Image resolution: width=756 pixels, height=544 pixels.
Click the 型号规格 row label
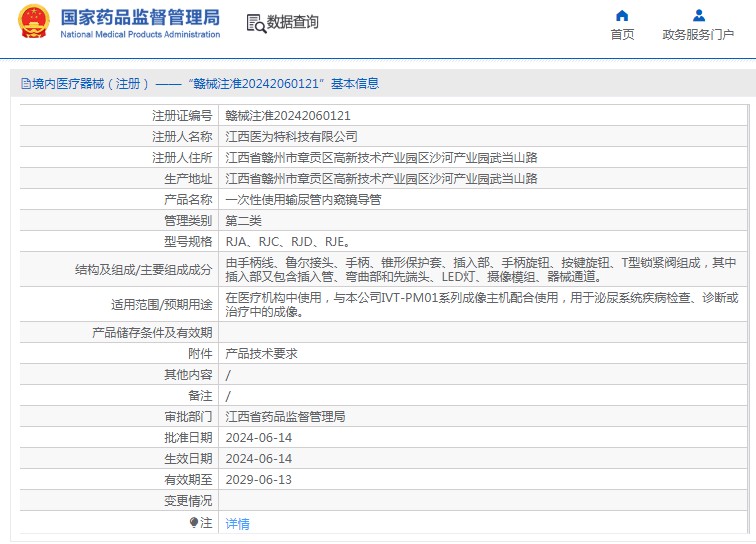click(x=188, y=242)
